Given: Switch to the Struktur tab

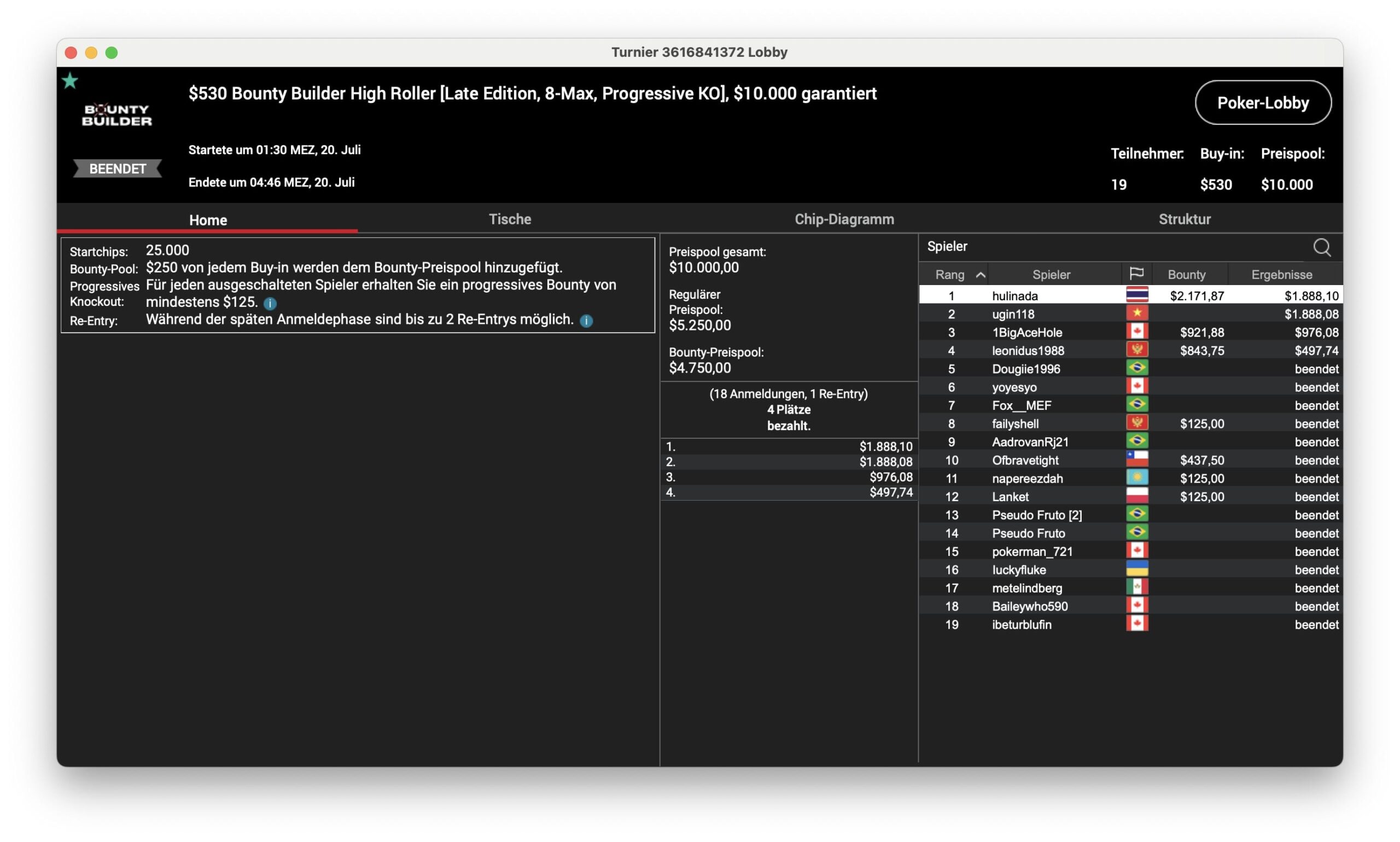Looking at the screenshot, I should 1184,219.
